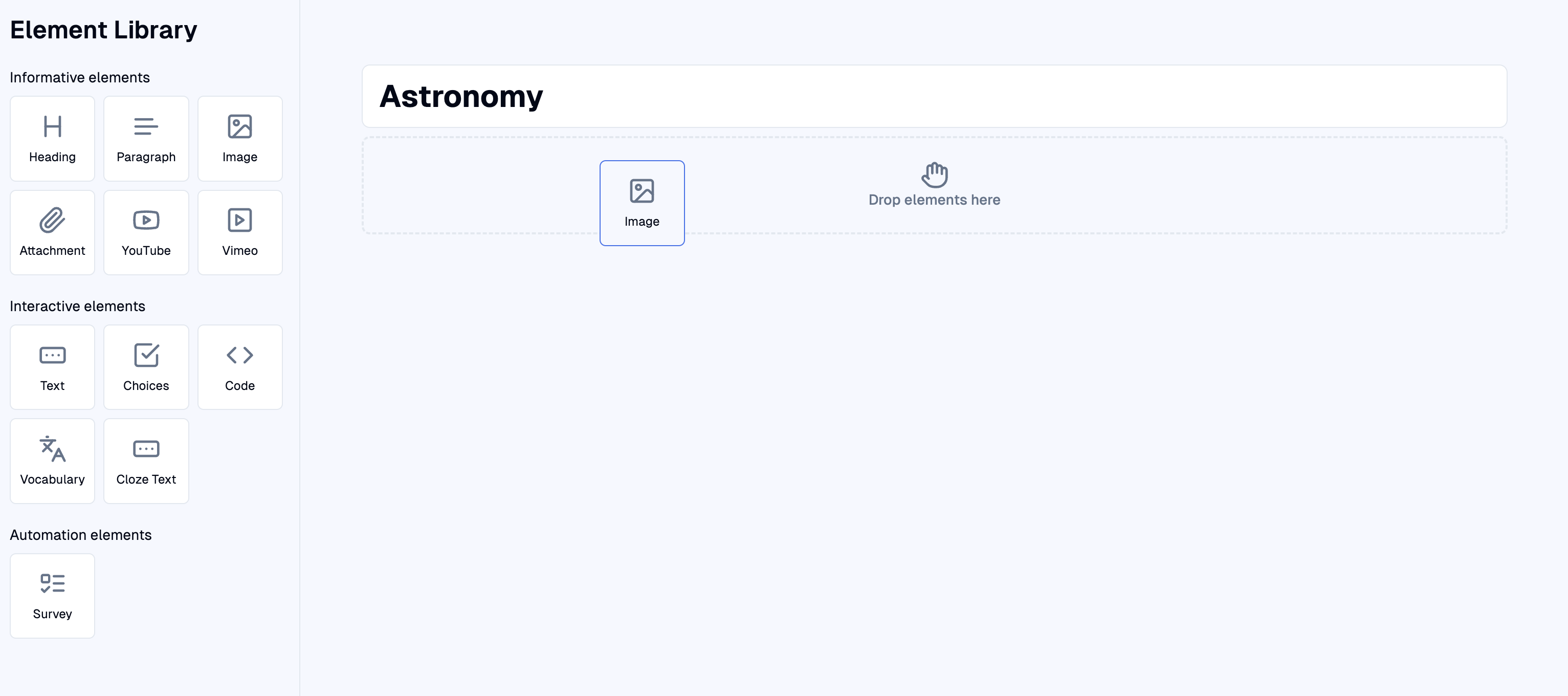The image size is (1568, 696).
Task: Select the Code interactive element
Action: pyautogui.click(x=240, y=366)
